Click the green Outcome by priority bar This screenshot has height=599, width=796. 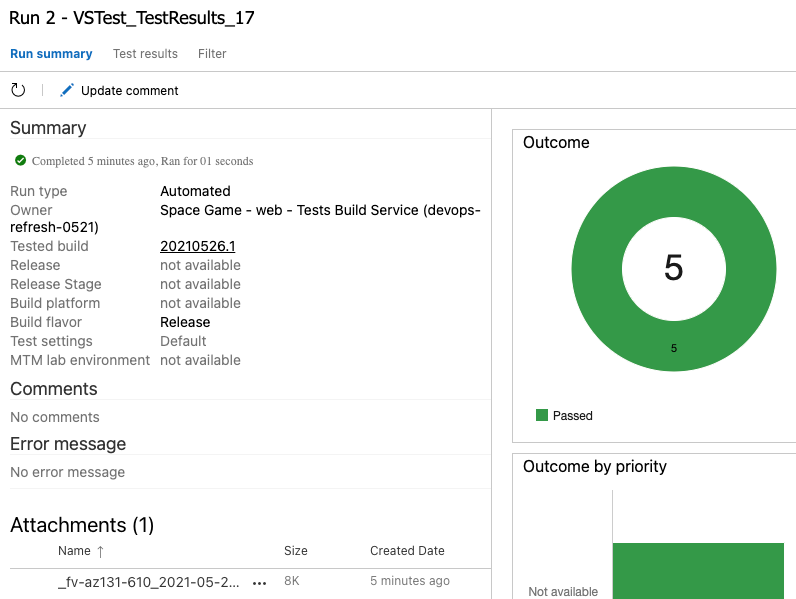[698, 571]
